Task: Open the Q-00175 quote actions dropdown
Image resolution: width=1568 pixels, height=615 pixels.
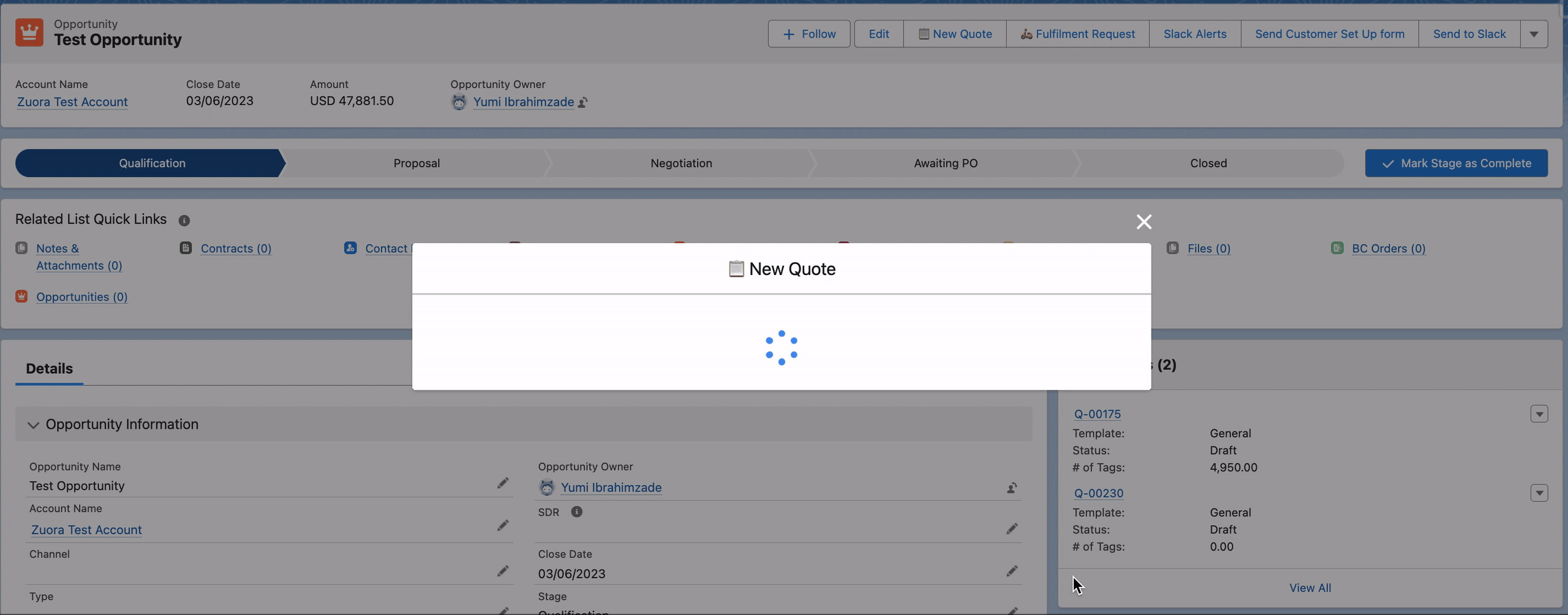Action: [1540, 413]
